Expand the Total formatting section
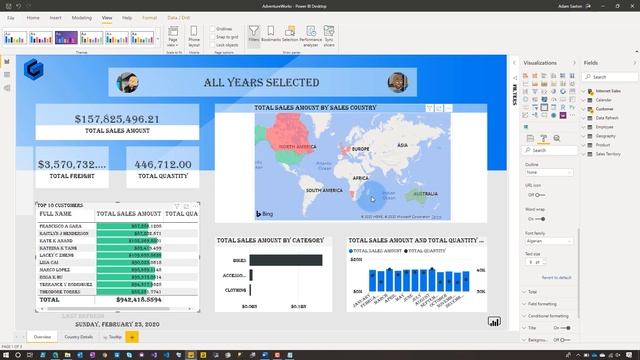Viewport: 640px width, 360px height. pyautogui.click(x=532, y=292)
